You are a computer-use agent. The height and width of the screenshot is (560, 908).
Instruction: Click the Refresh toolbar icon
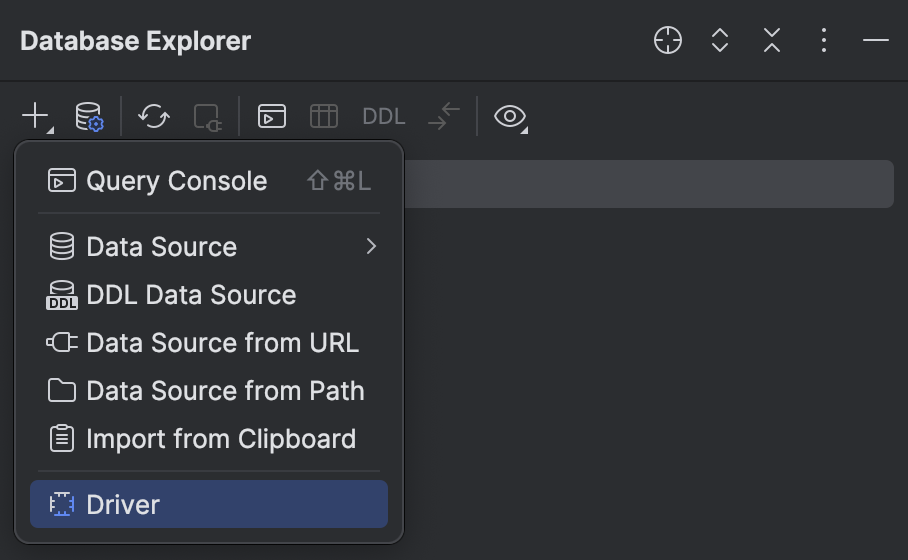click(x=153, y=116)
